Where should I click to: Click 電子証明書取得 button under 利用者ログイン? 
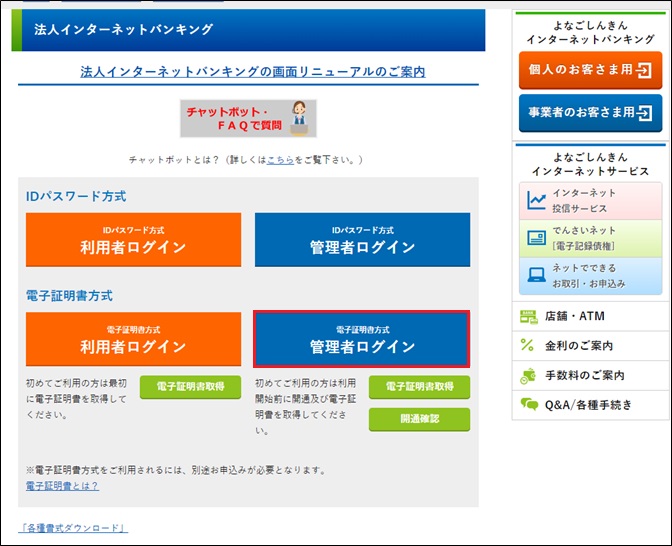190,387
